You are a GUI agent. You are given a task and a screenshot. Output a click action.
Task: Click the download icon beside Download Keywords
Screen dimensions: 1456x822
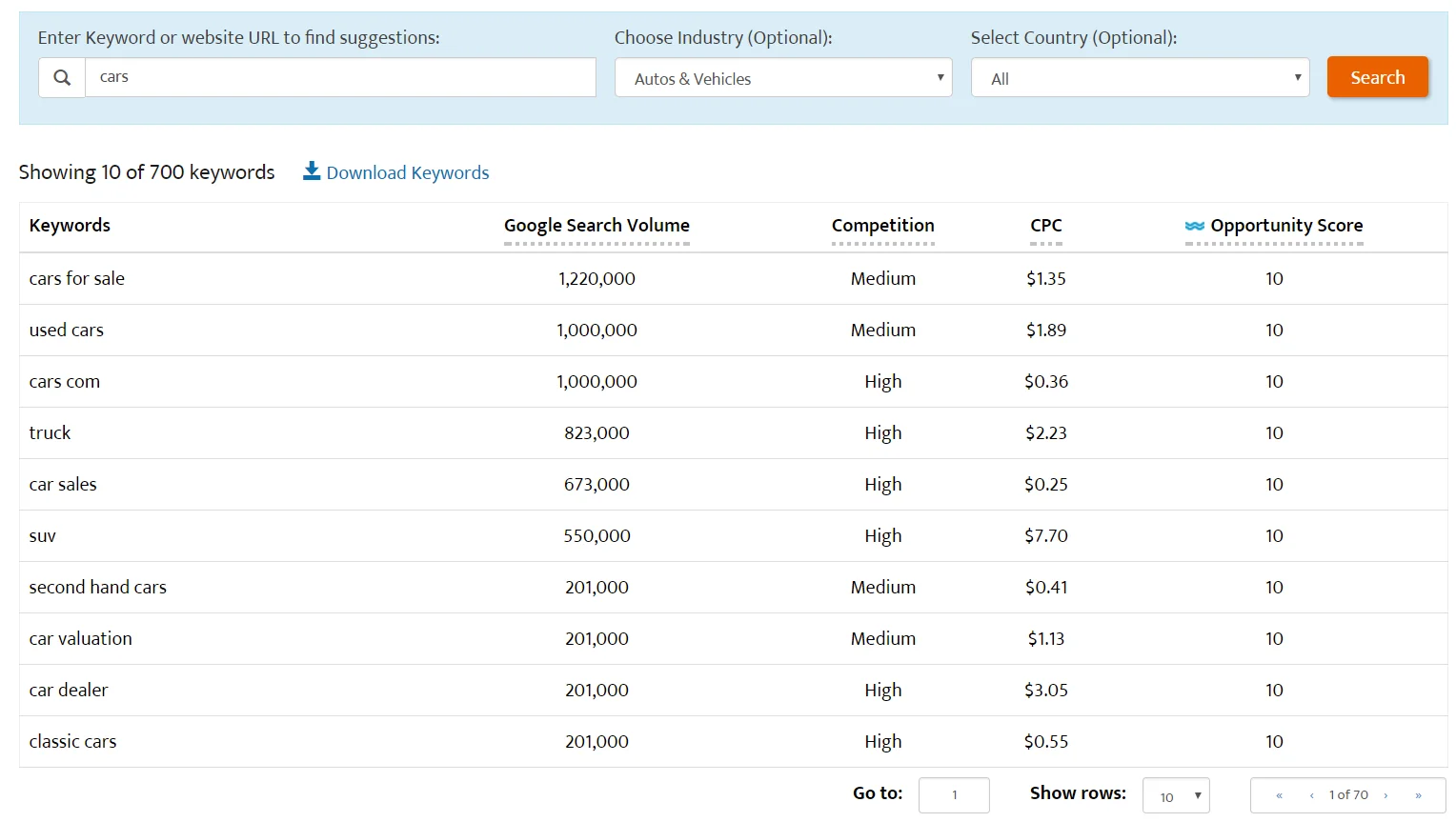click(x=311, y=171)
